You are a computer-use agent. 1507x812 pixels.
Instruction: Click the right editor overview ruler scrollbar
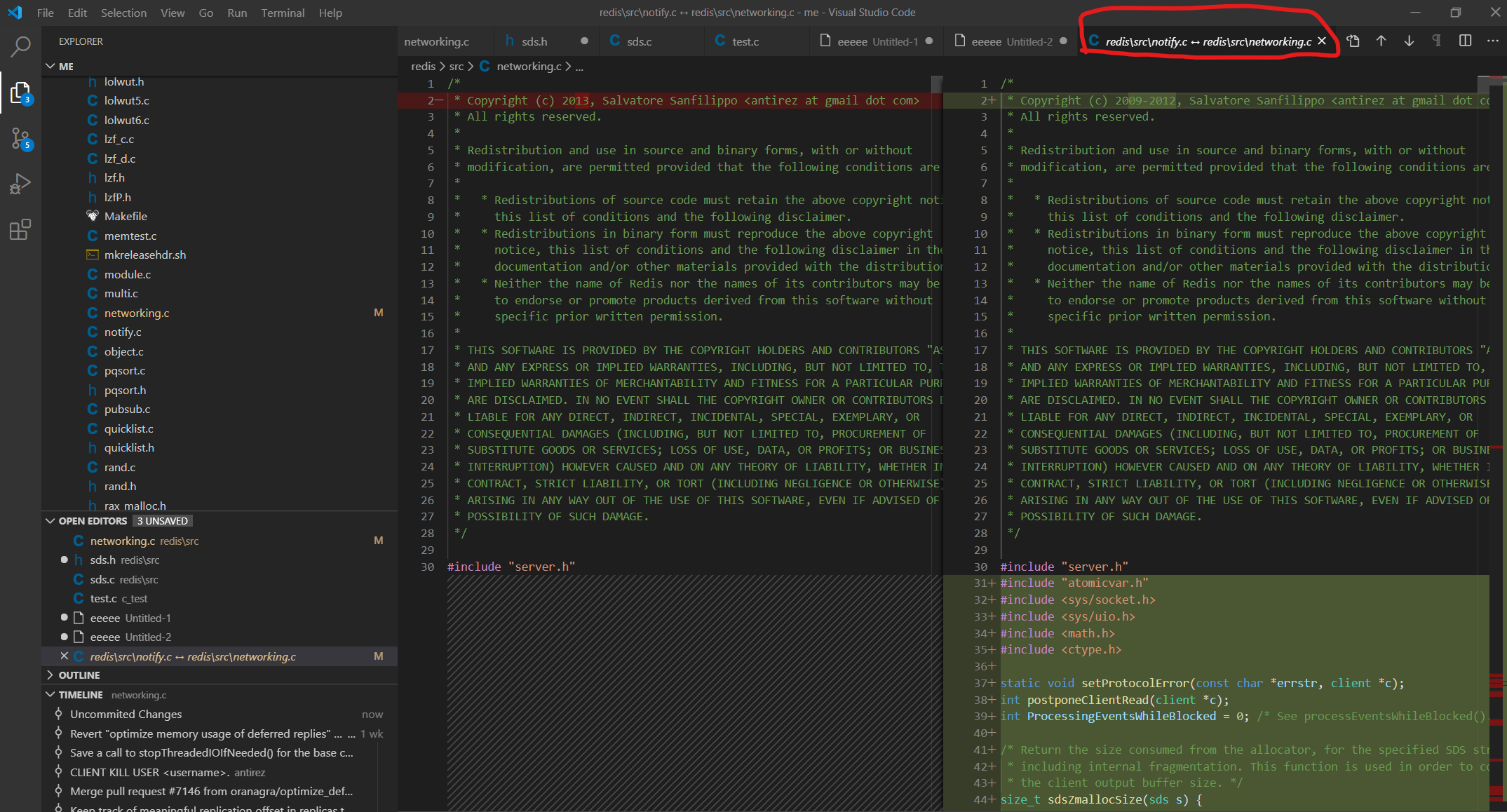coord(1496,421)
